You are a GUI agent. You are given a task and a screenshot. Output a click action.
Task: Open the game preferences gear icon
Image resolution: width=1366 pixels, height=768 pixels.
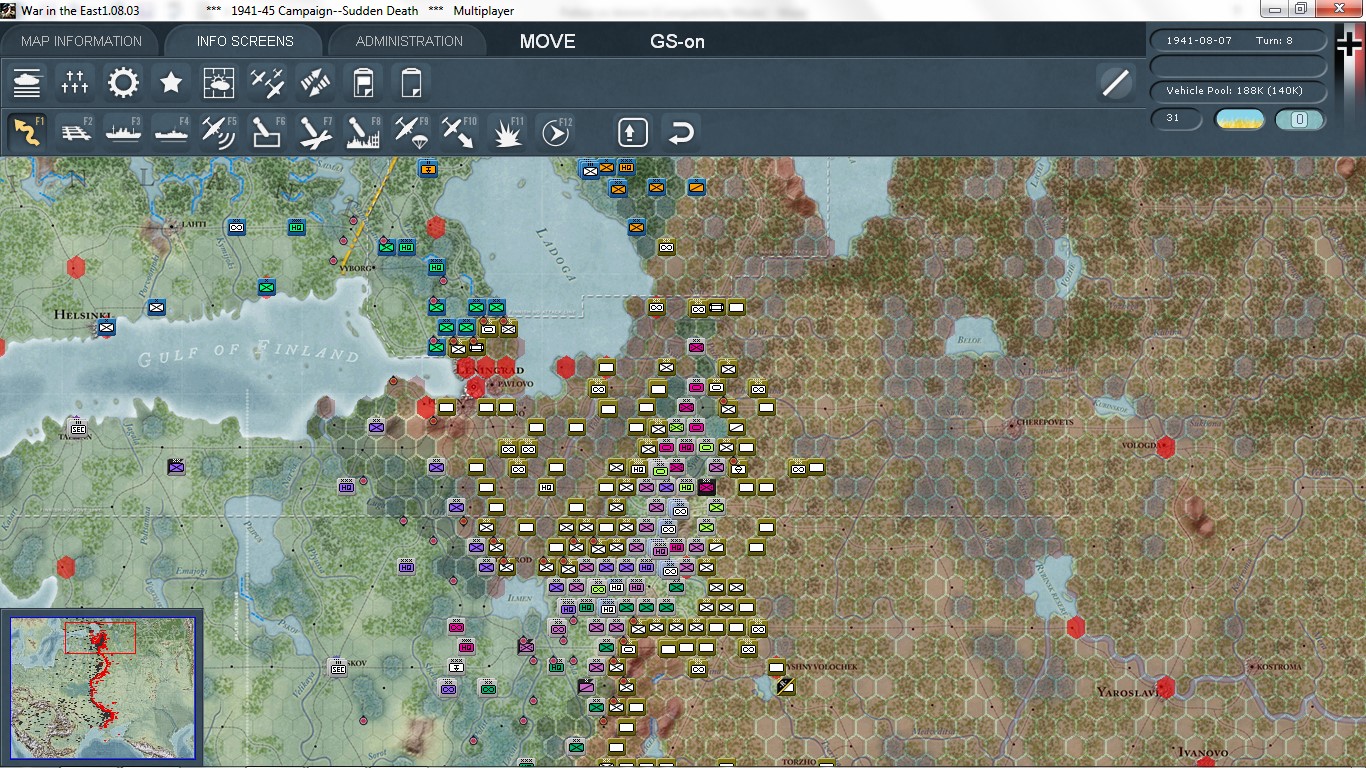[x=123, y=82]
